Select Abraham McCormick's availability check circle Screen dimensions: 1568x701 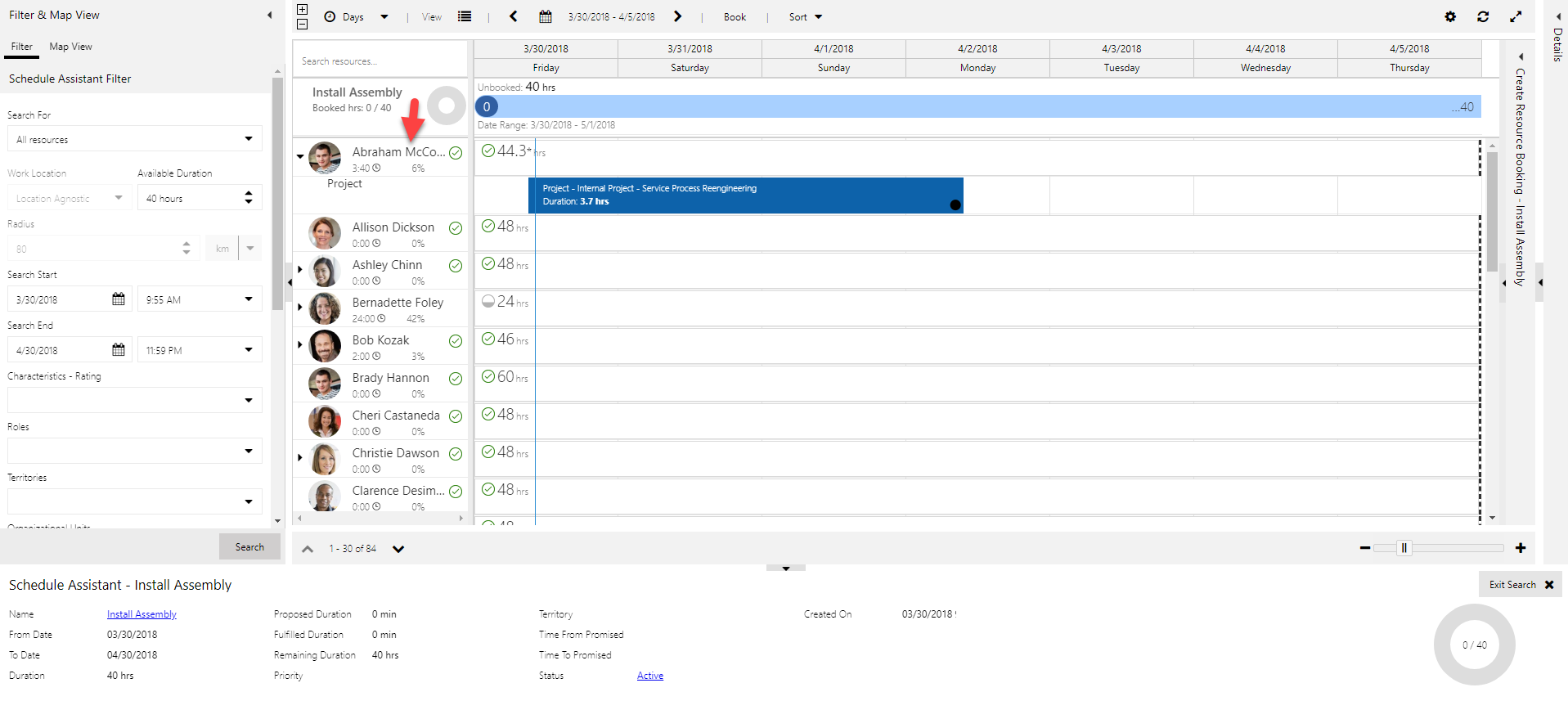(456, 153)
